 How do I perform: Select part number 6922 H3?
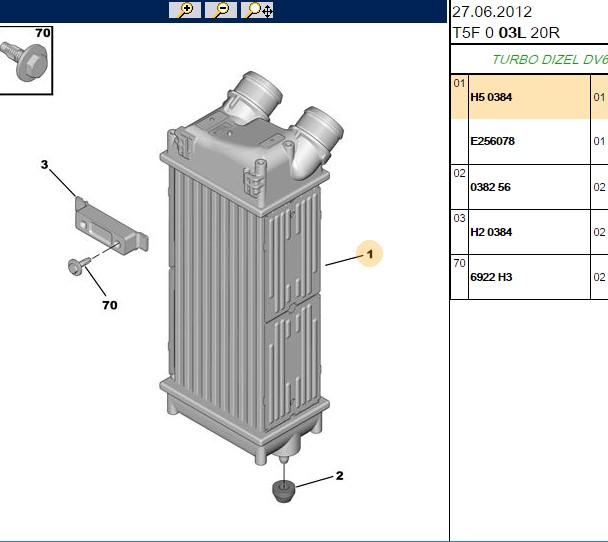pos(491,277)
